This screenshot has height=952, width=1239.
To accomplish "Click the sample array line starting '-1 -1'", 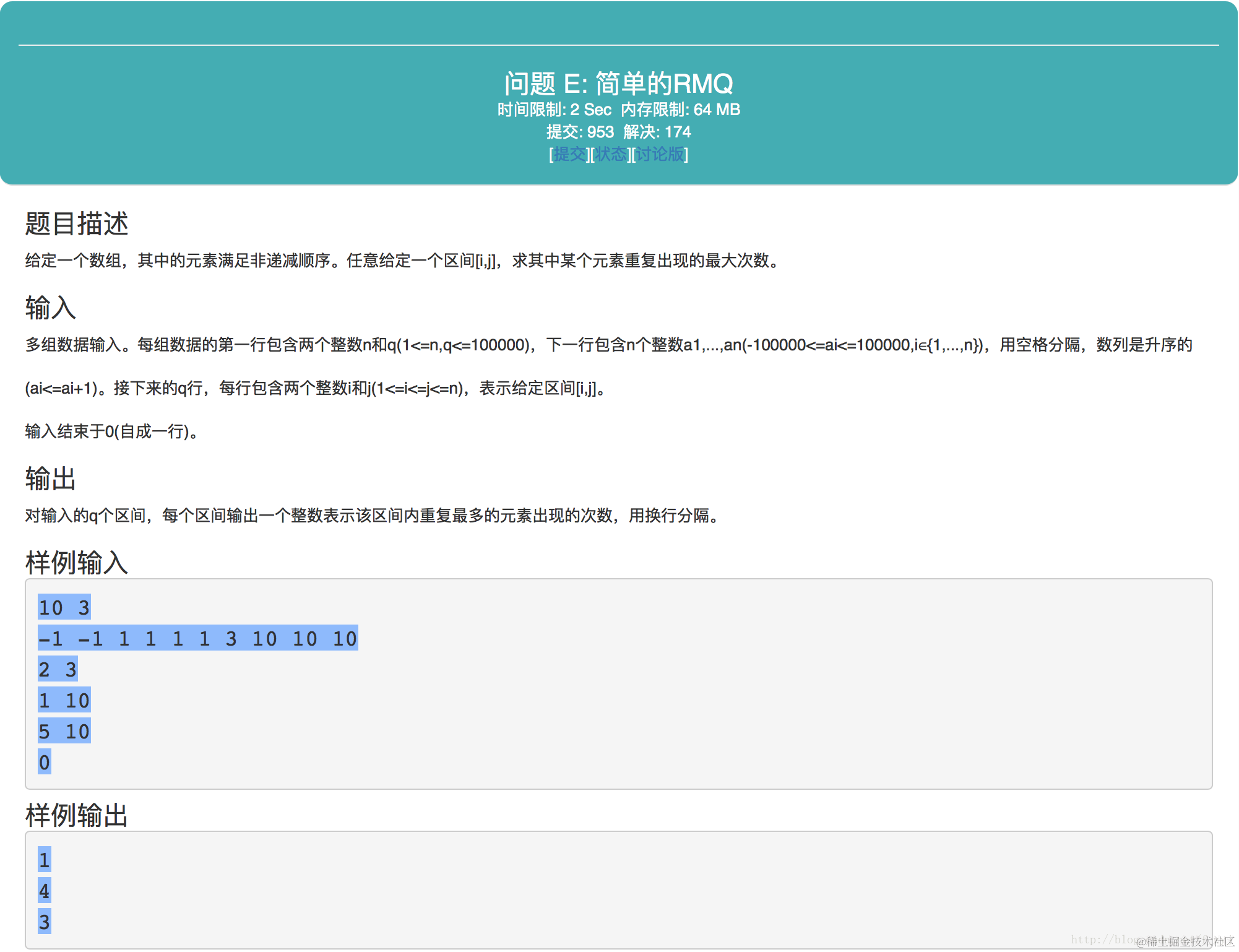I will [198, 639].
